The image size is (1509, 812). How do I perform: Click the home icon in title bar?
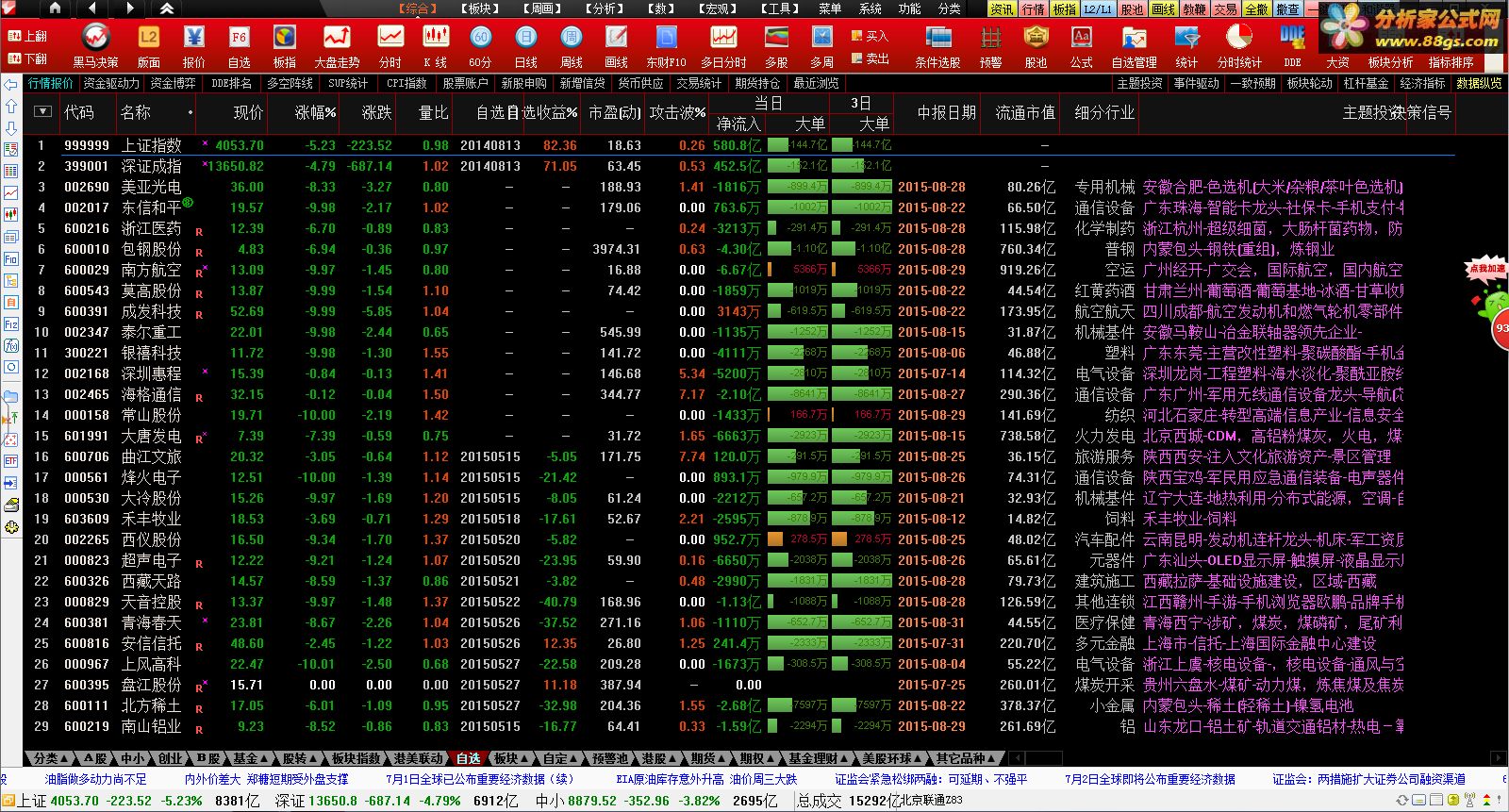point(55,8)
